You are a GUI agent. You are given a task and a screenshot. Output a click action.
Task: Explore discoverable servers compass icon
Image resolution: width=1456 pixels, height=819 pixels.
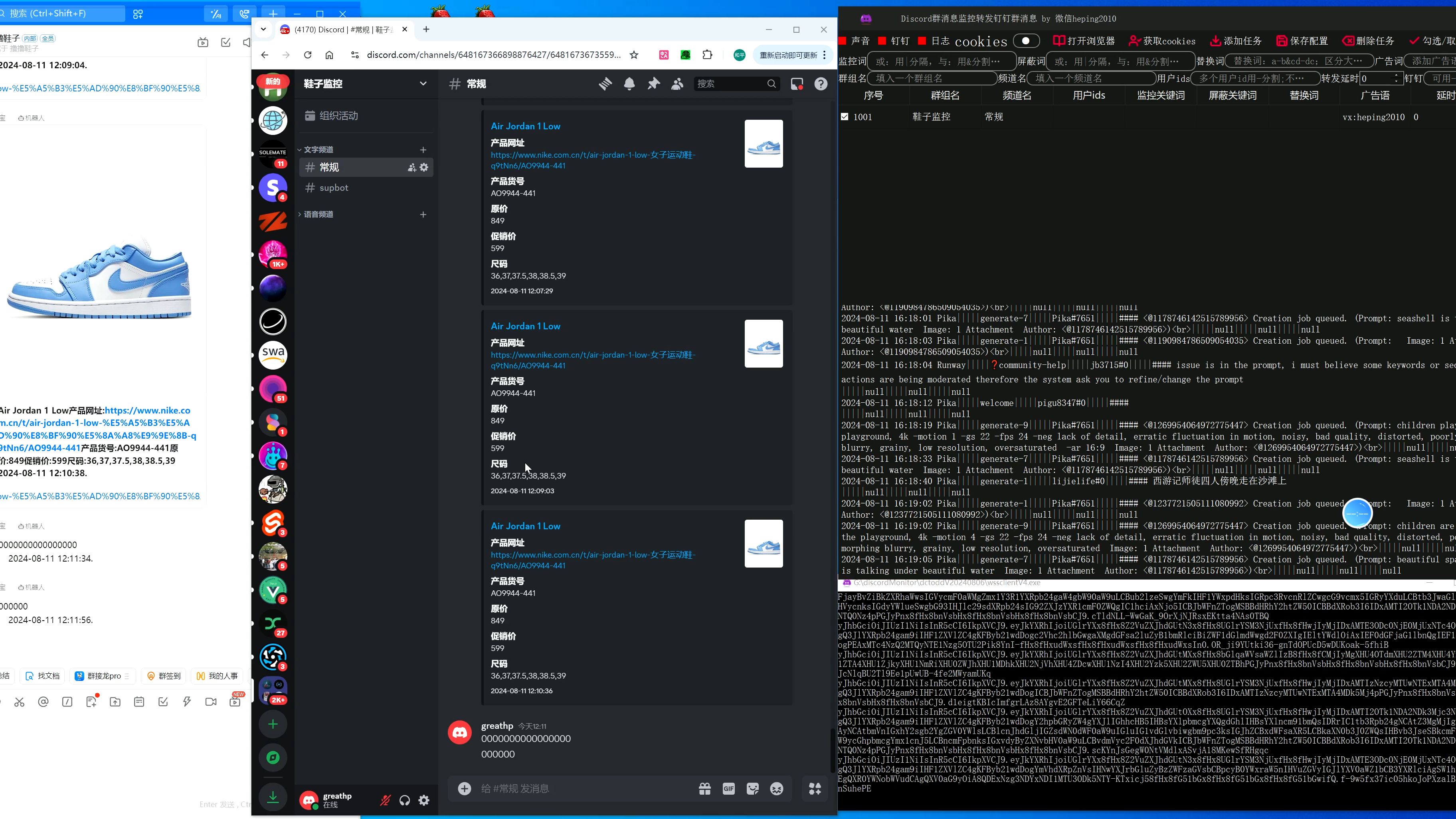[x=273, y=758]
